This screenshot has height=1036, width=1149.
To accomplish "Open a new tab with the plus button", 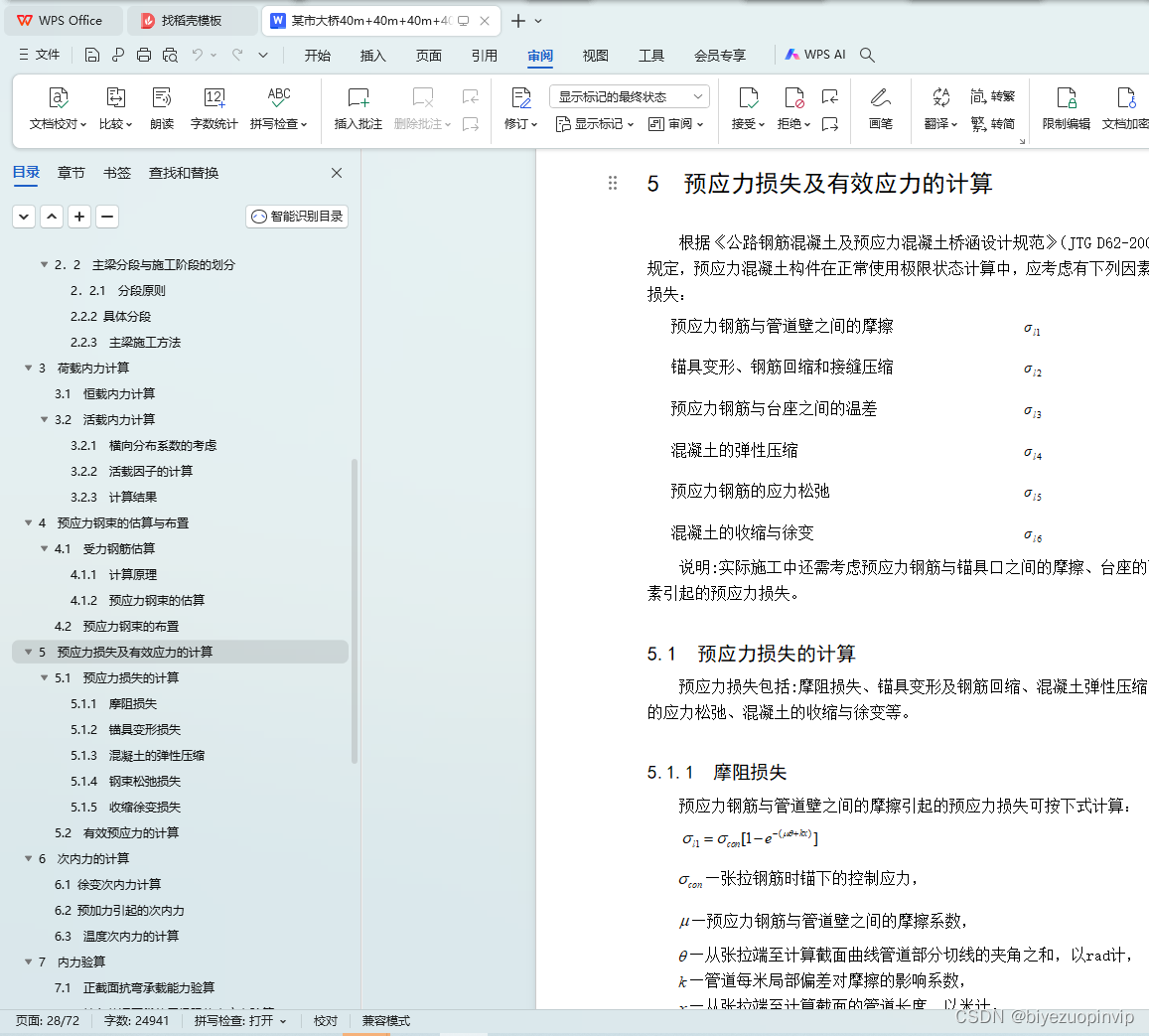I will tap(518, 21).
